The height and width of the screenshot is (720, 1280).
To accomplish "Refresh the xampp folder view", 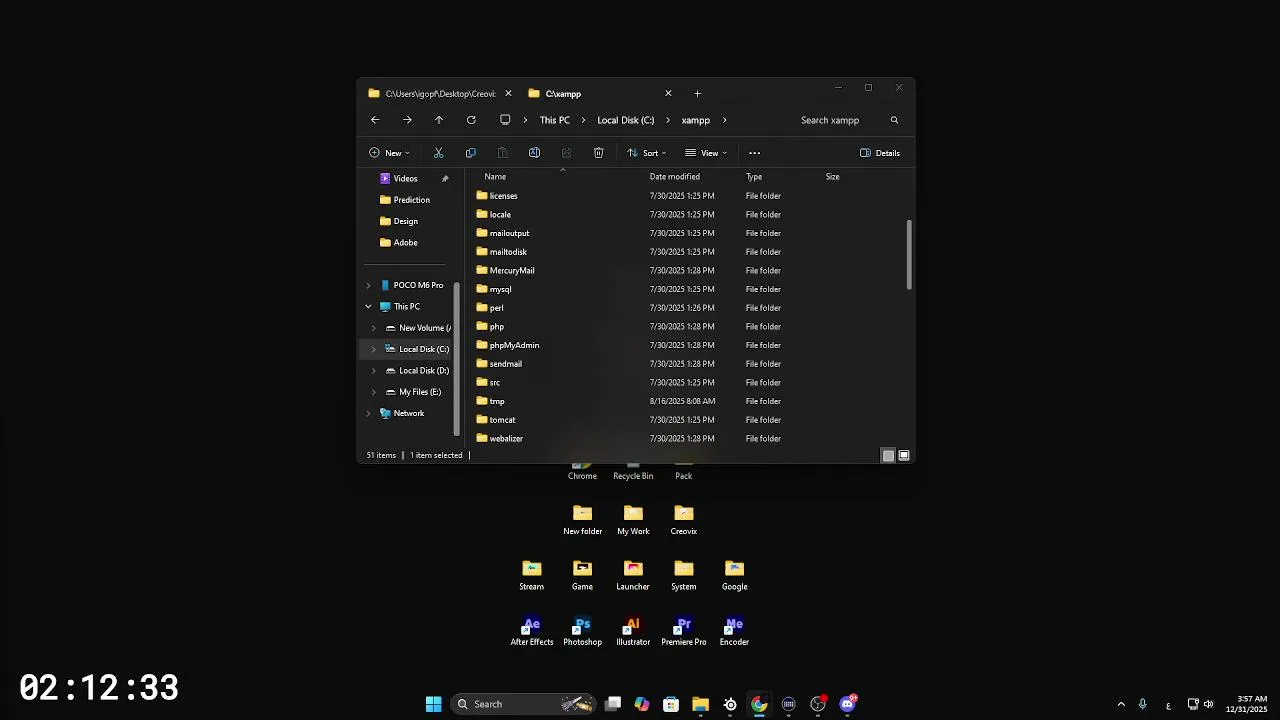I will point(471,120).
